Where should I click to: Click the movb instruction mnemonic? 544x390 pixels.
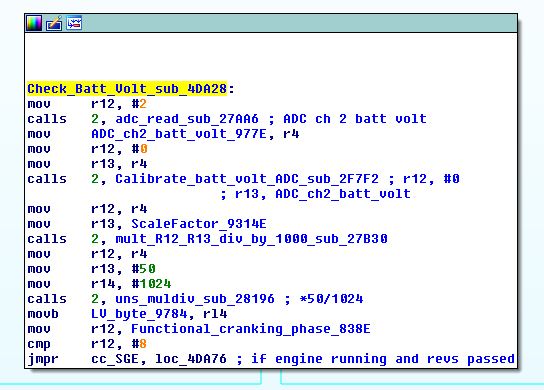point(43,314)
